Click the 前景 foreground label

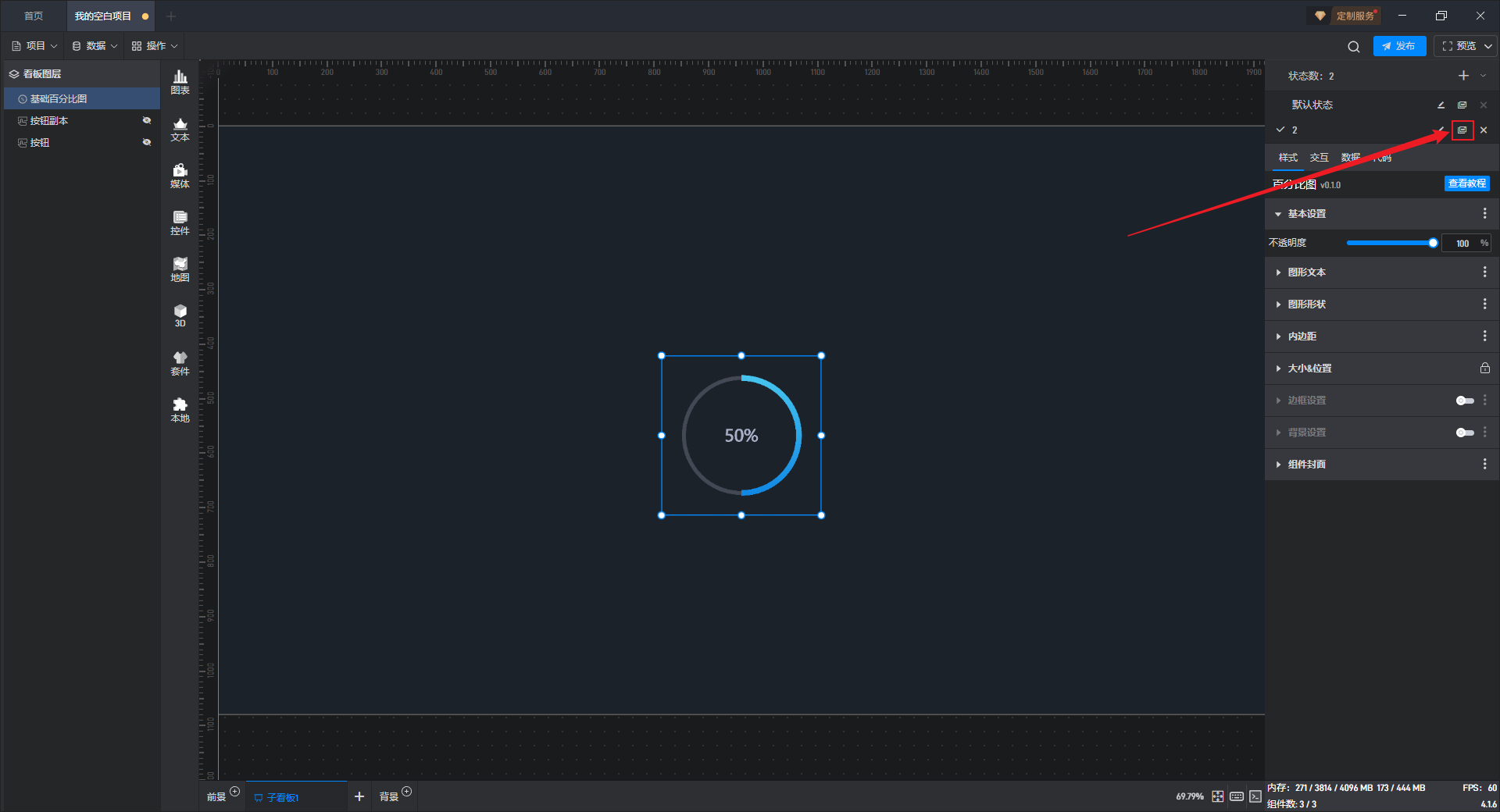(x=216, y=796)
